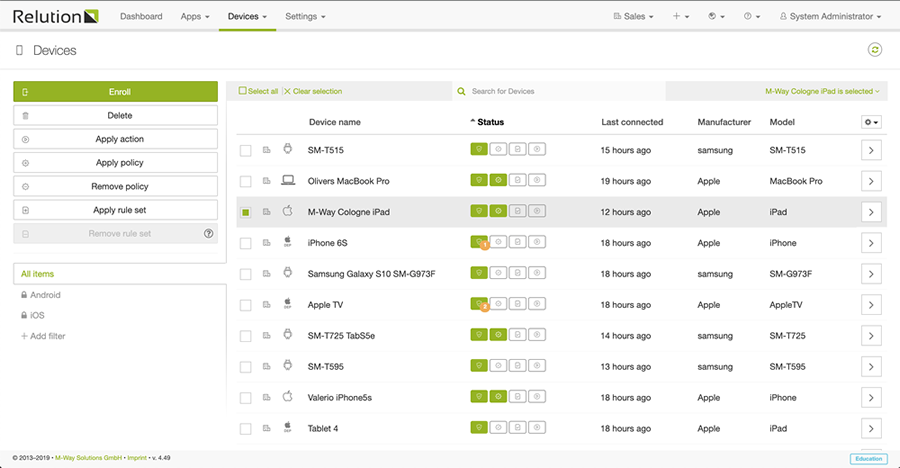Image resolution: width=900 pixels, height=468 pixels.
Task: Check the iPhone 6S row checkbox
Action: [x=246, y=243]
